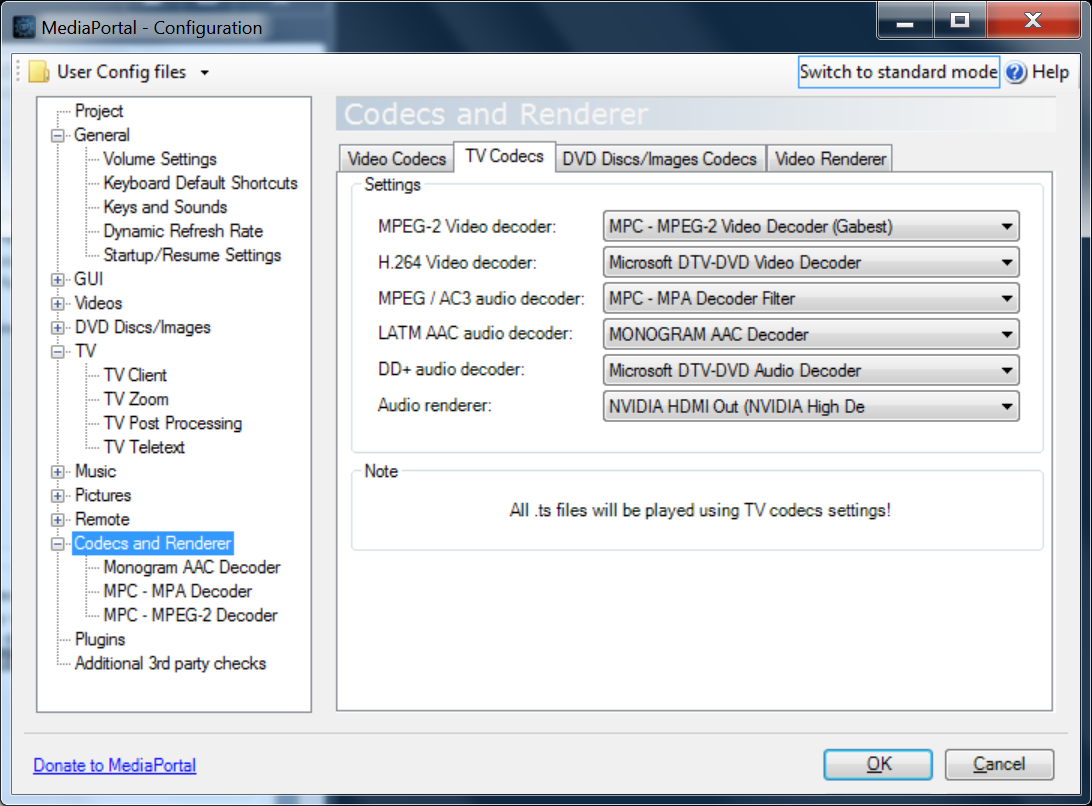1092x806 pixels.
Task: Open the DVD Discs/Images Codecs tab
Action: [660, 159]
